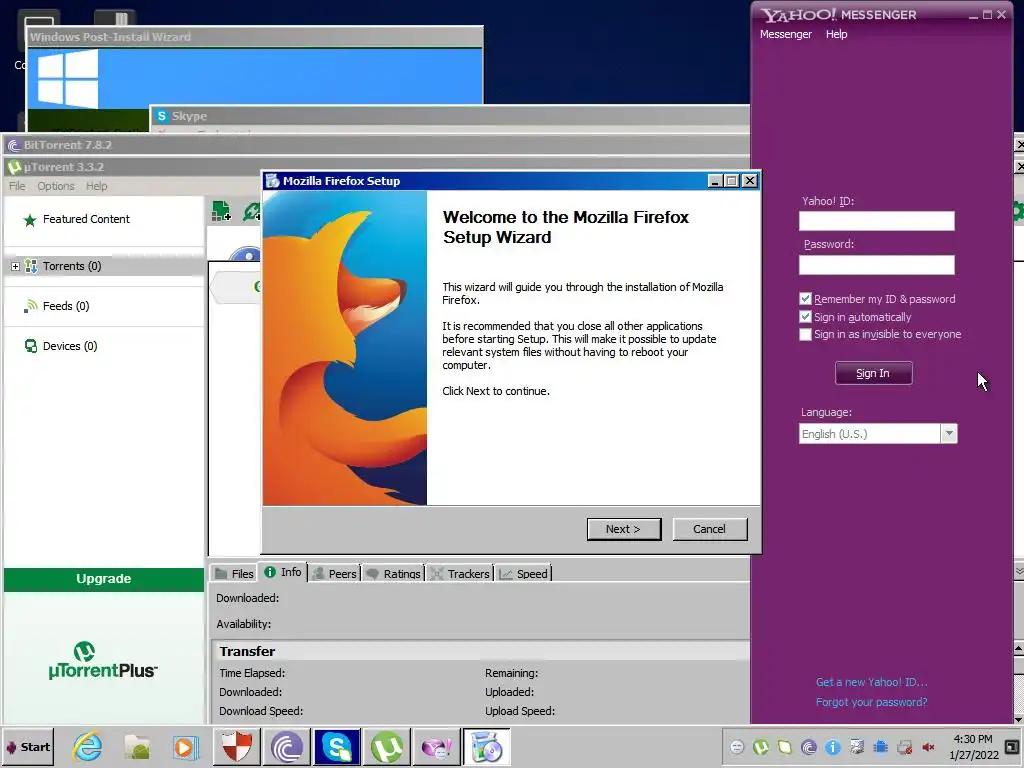
Task: Uncheck Remember my ID & password
Action: point(805,299)
